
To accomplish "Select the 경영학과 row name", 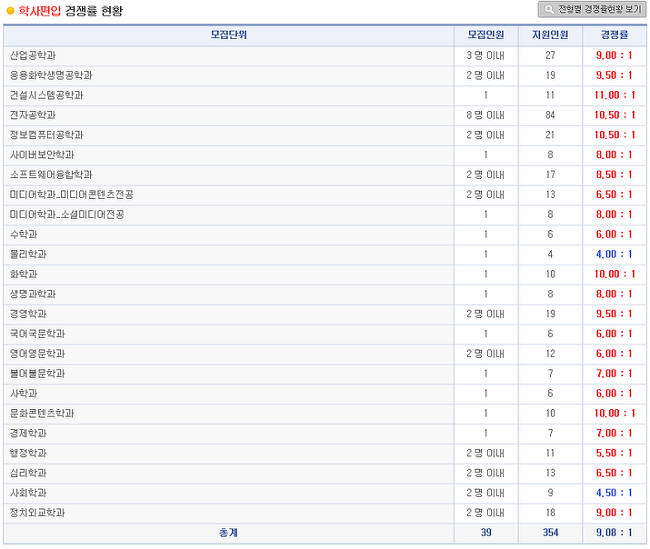I will coord(28,314).
